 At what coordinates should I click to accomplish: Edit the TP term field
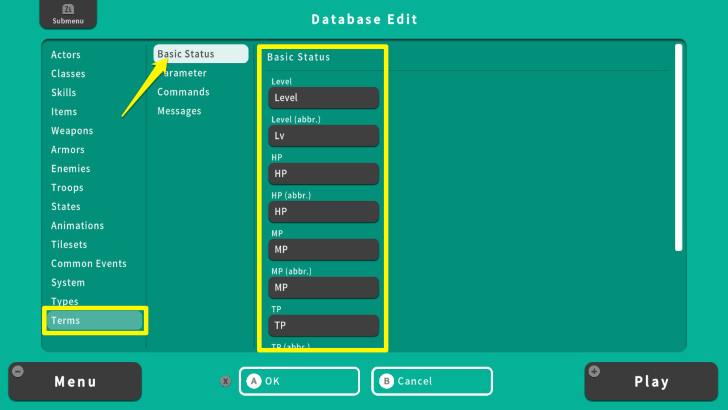[x=324, y=326]
